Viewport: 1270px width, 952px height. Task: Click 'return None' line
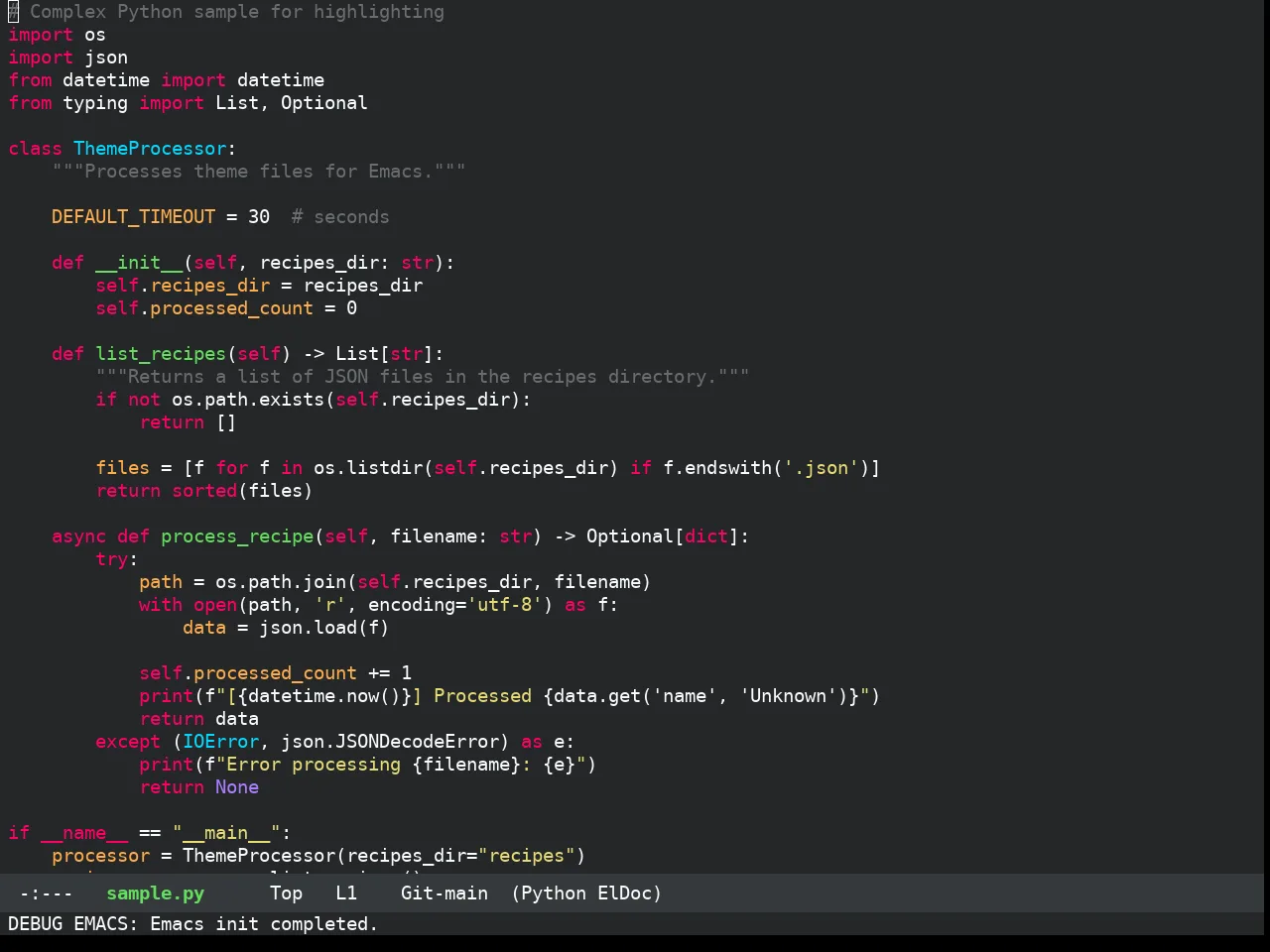coord(198,787)
